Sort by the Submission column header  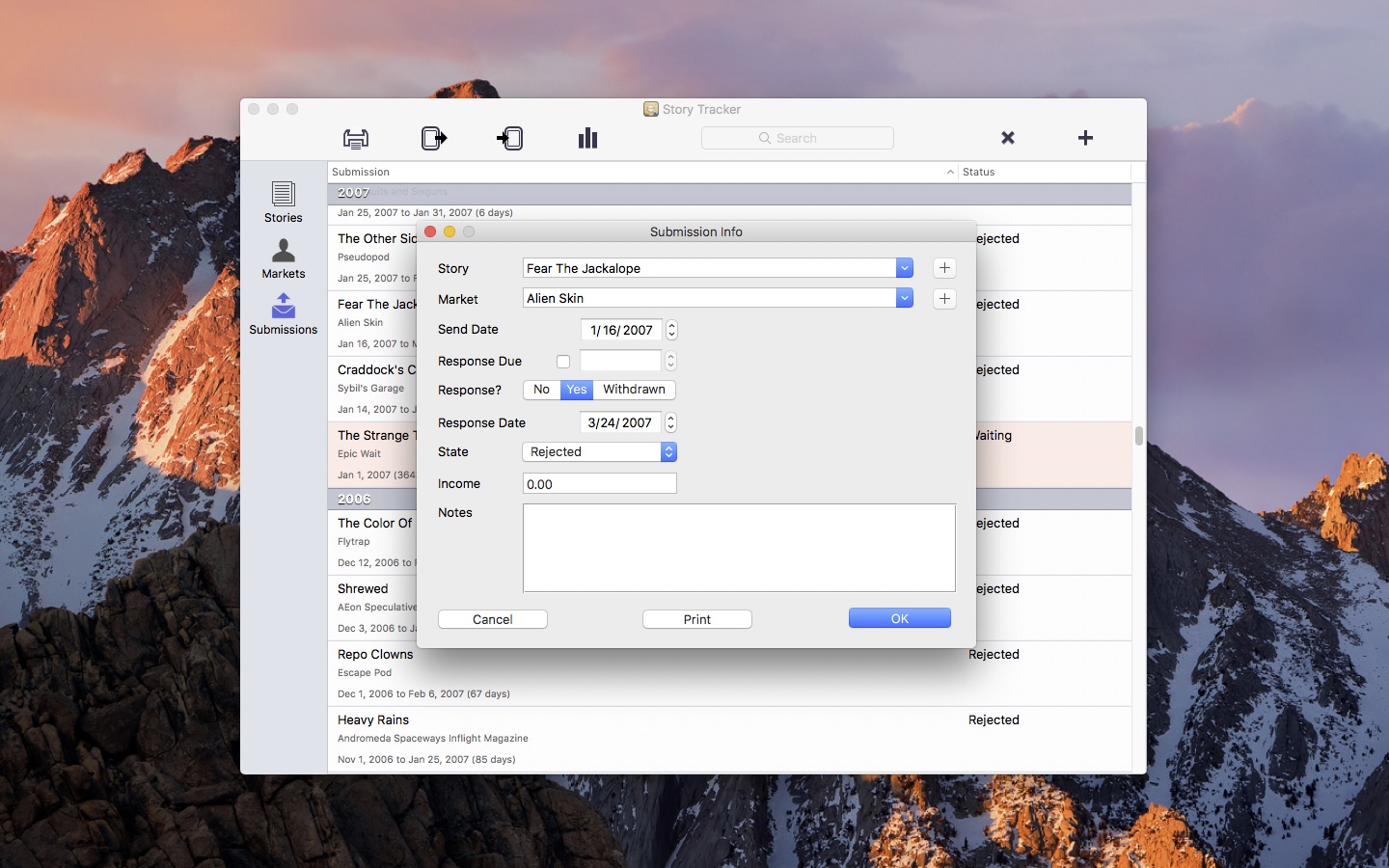[x=642, y=172]
